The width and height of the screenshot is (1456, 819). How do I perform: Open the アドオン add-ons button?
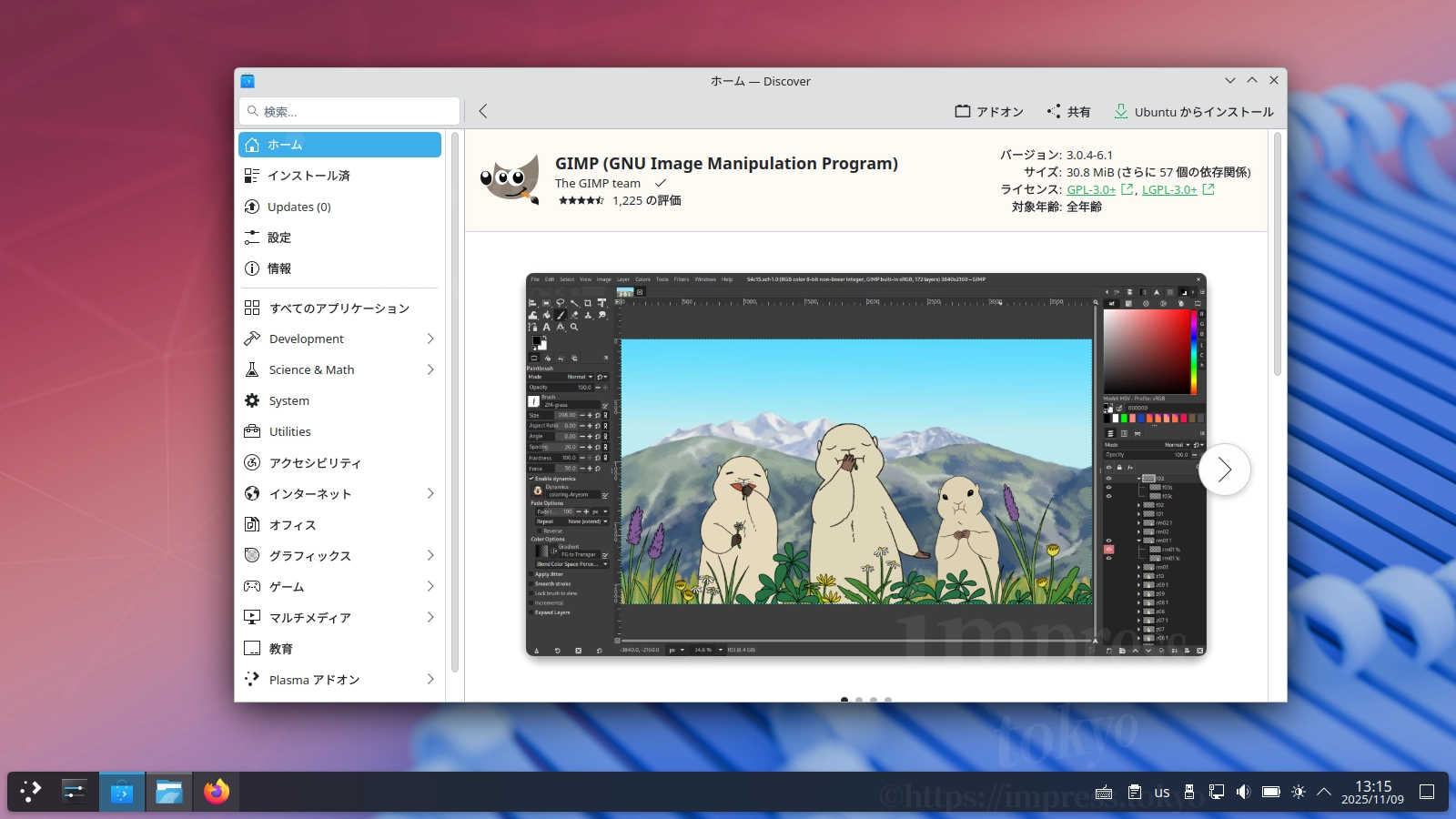click(x=989, y=111)
